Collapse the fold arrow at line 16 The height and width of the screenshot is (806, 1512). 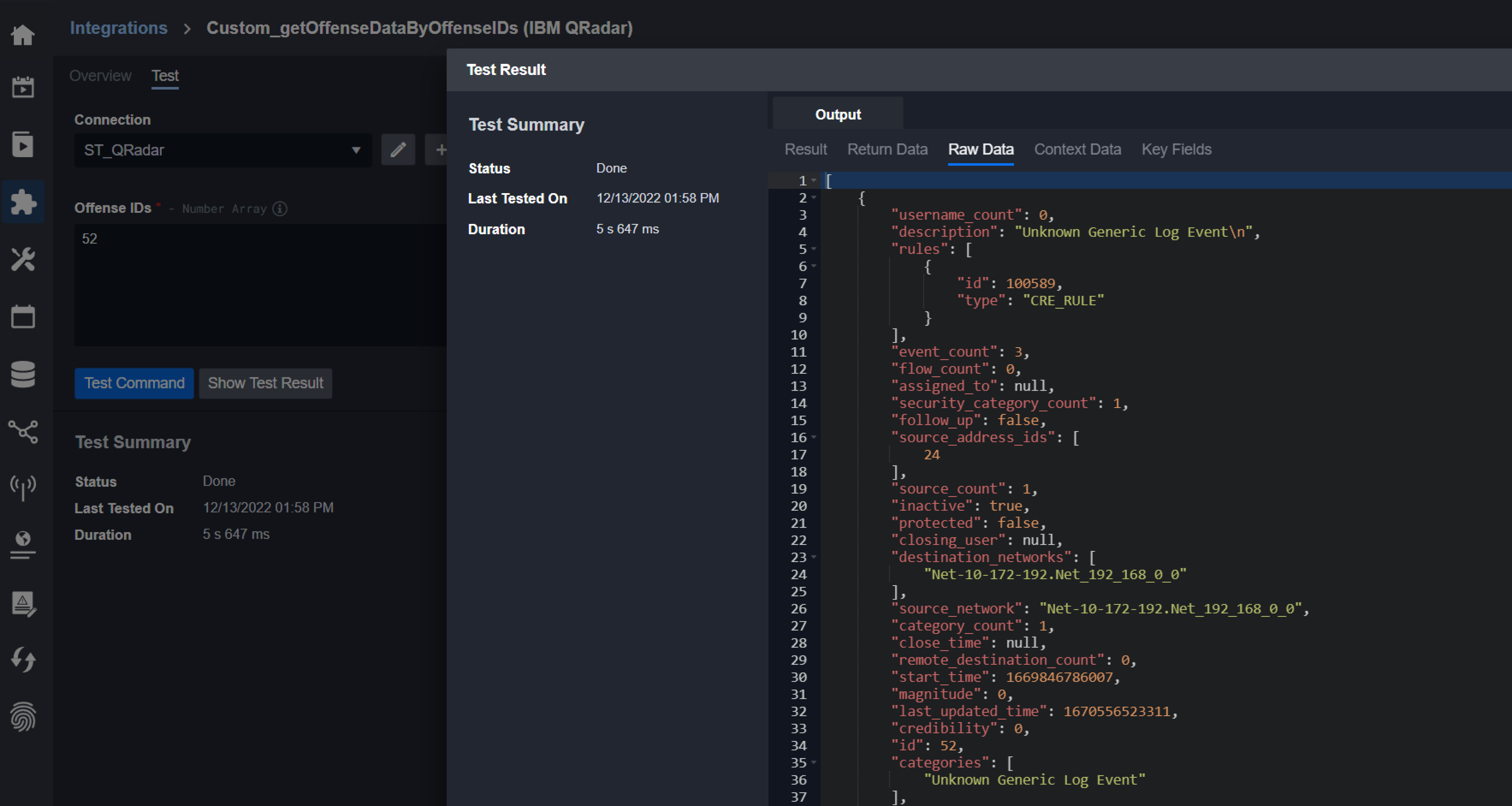pyautogui.click(x=814, y=437)
